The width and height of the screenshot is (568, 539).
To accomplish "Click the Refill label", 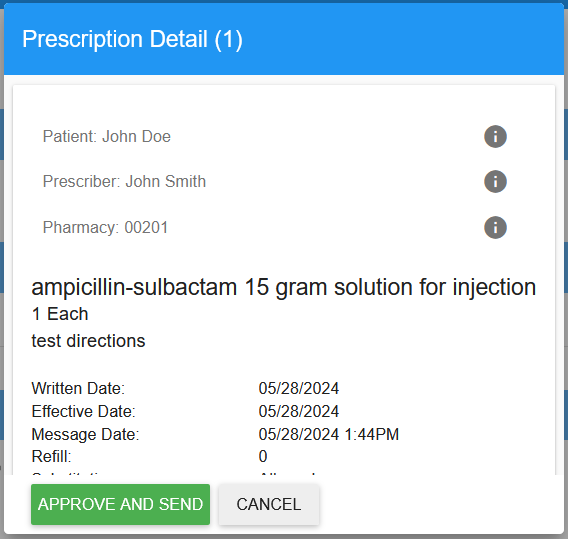I will pyautogui.click(x=51, y=456).
